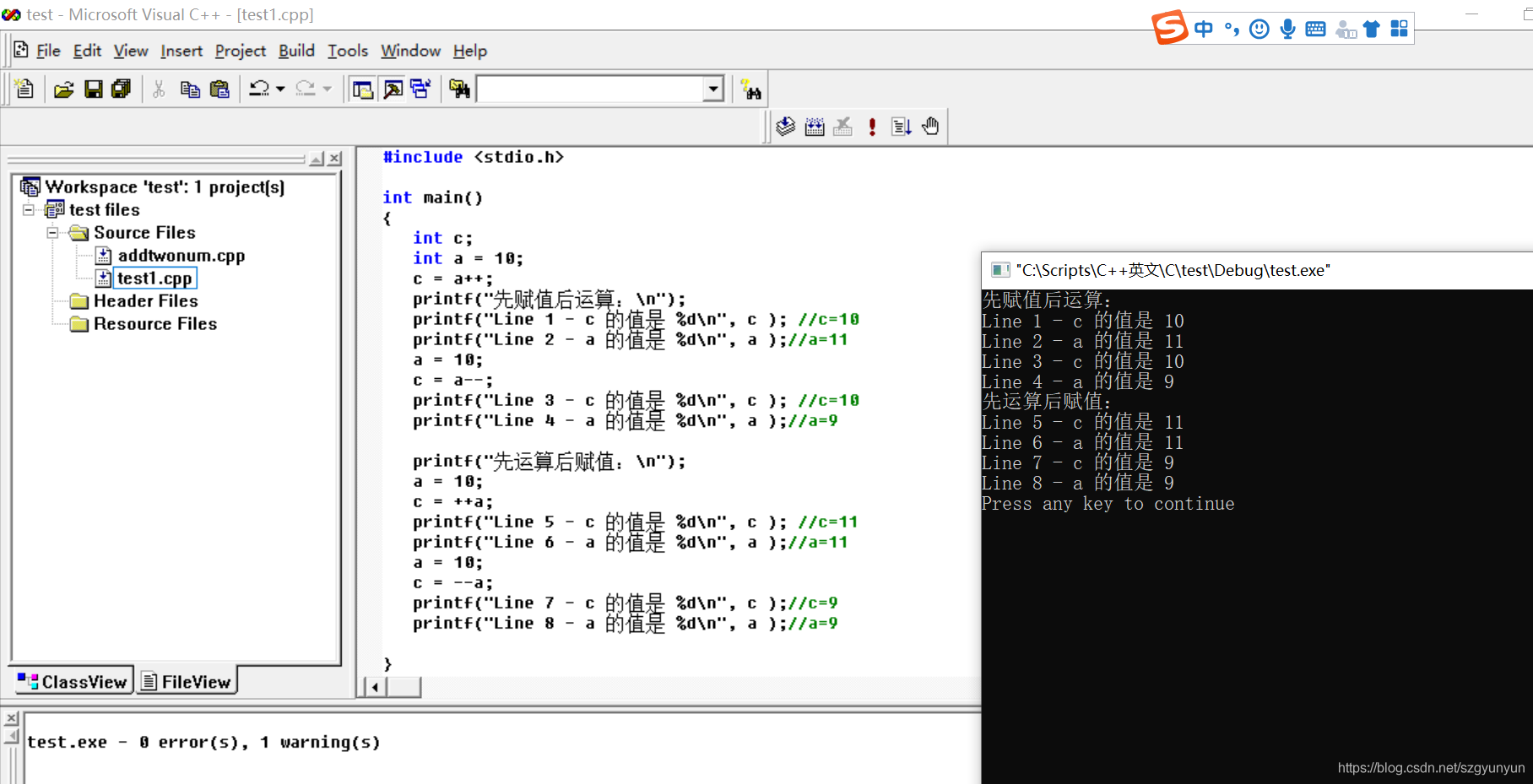Select addtwonum.cpp in the file tree
This screenshot has width=1533, height=784.
(x=181, y=255)
